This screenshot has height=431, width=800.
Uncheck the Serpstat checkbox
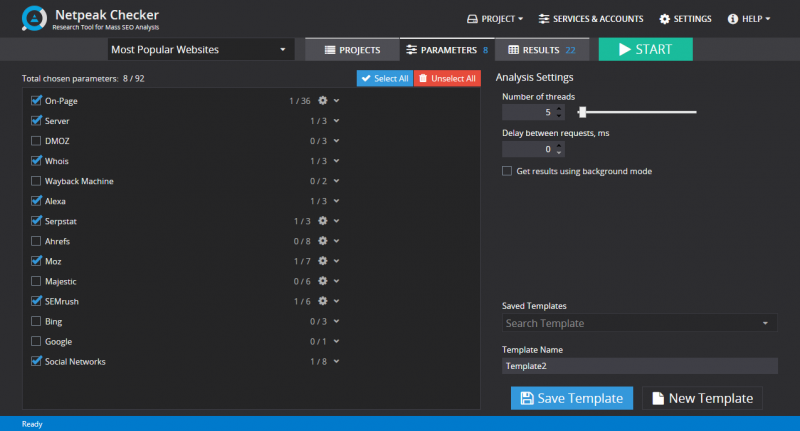point(36,221)
